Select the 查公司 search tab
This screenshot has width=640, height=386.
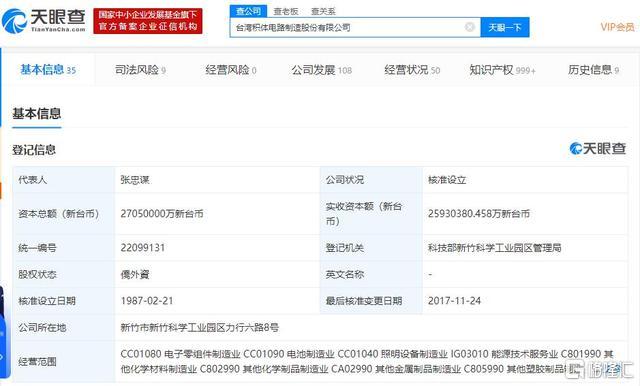(x=249, y=11)
